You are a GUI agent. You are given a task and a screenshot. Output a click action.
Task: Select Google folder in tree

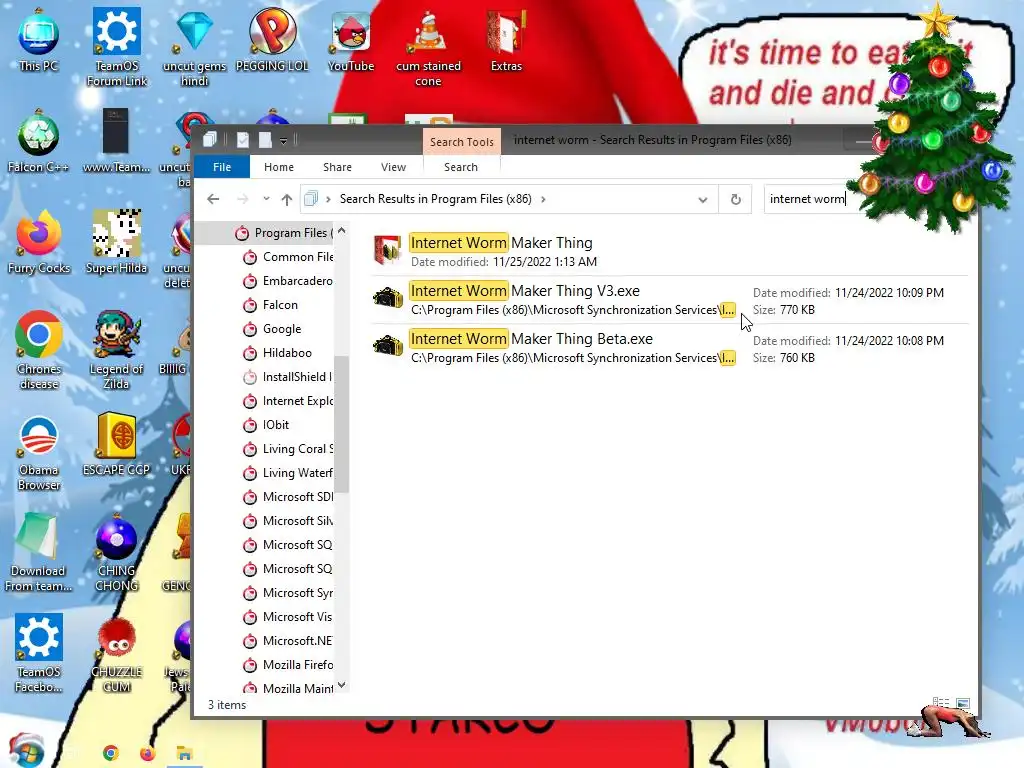point(272,329)
